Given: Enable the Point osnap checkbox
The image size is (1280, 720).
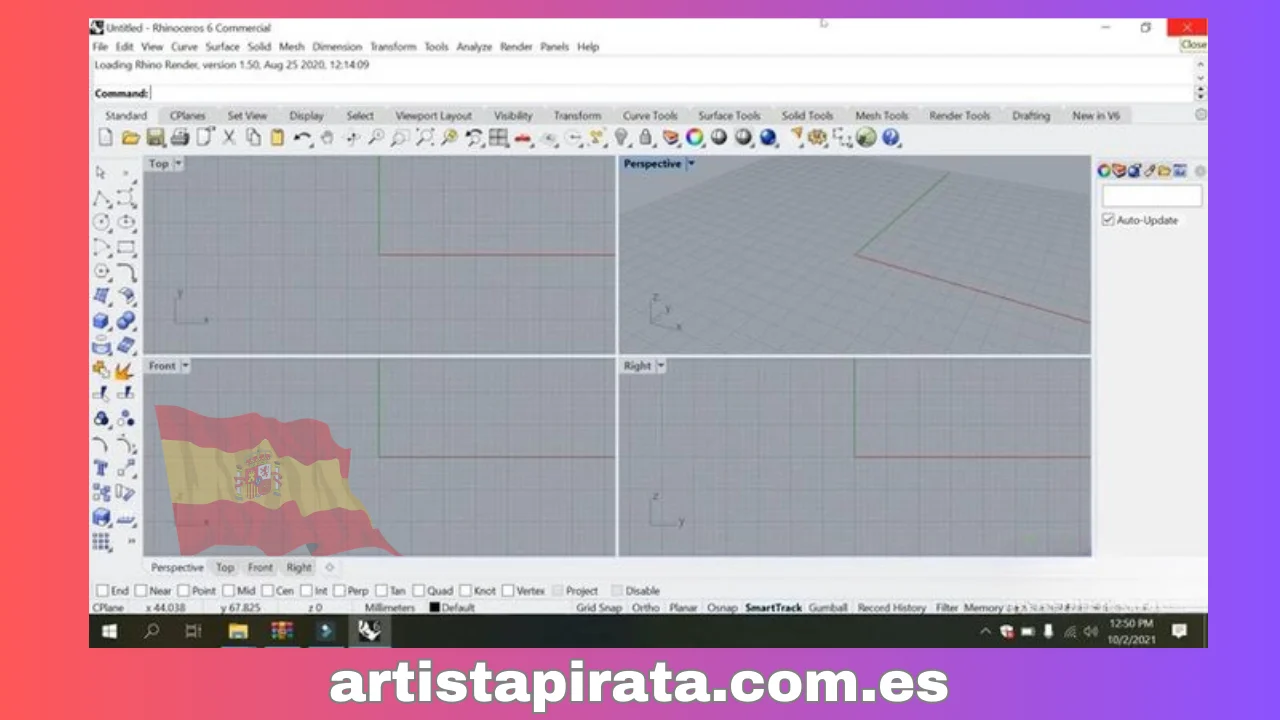Looking at the screenshot, I should (x=184, y=591).
